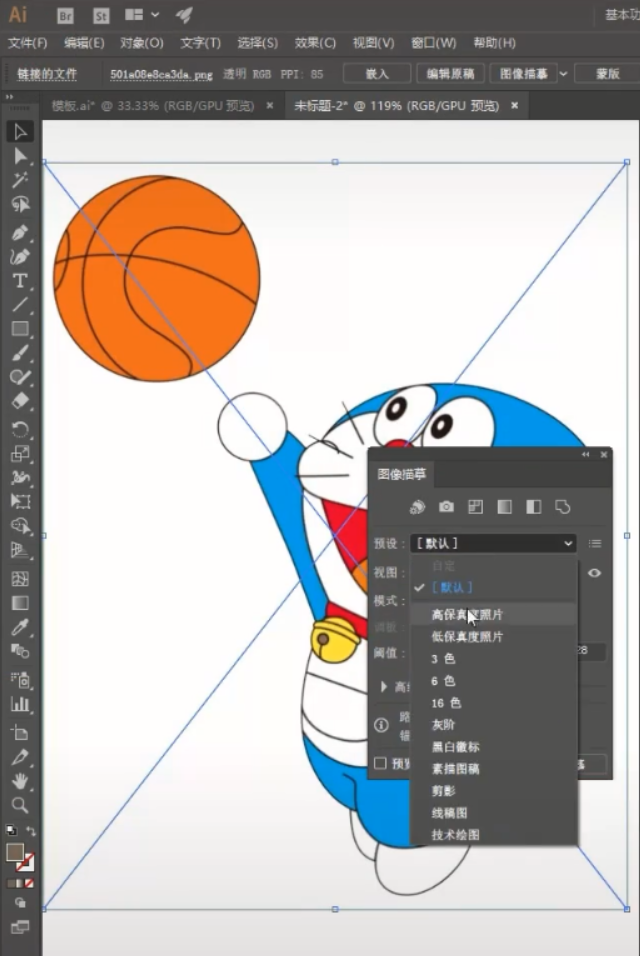
Task: Switch to the 模板.ai document tab
Action: (x=154, y=105)
